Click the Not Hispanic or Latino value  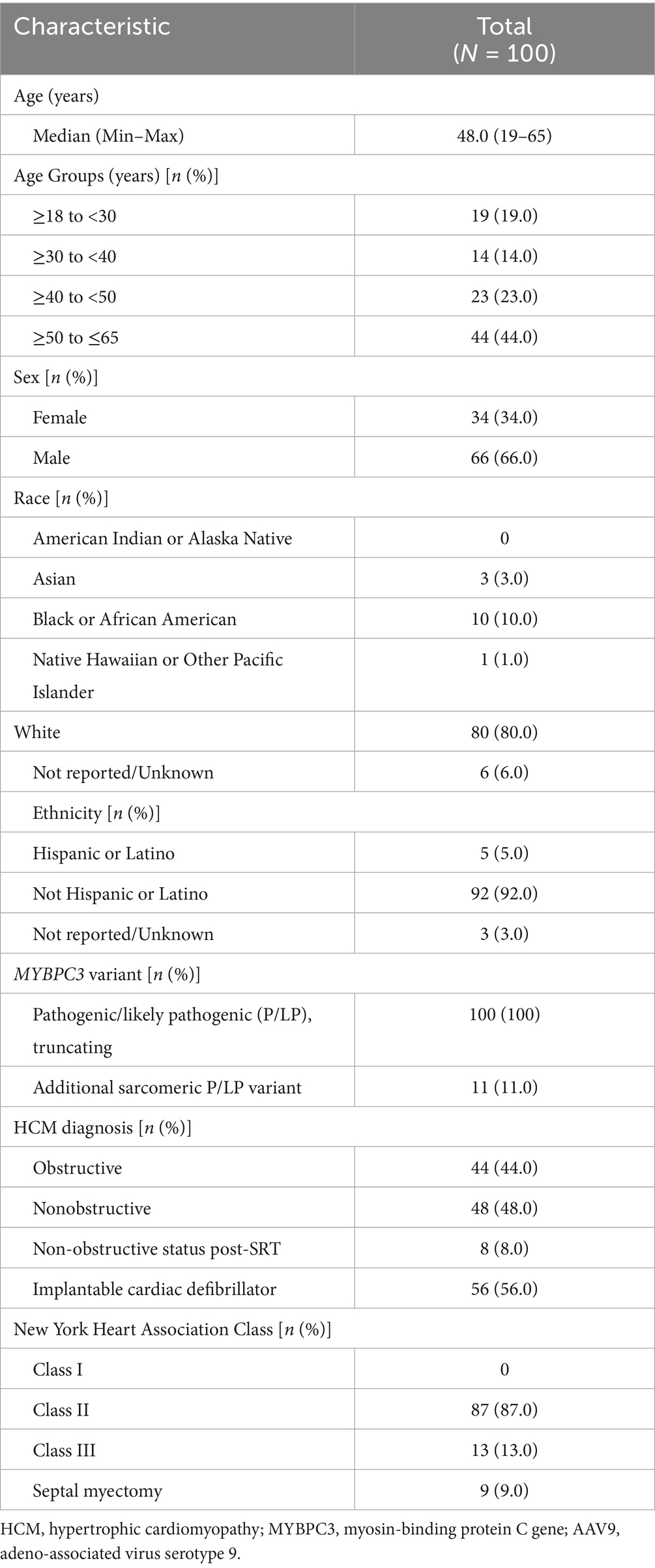(504, 893)
